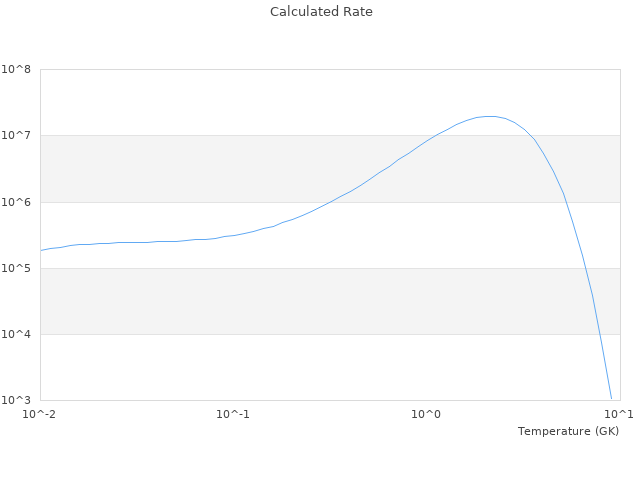Click the 10^7 y-axis tick label
The width and height of the screenshot is (640, 480).
(17, 135)
